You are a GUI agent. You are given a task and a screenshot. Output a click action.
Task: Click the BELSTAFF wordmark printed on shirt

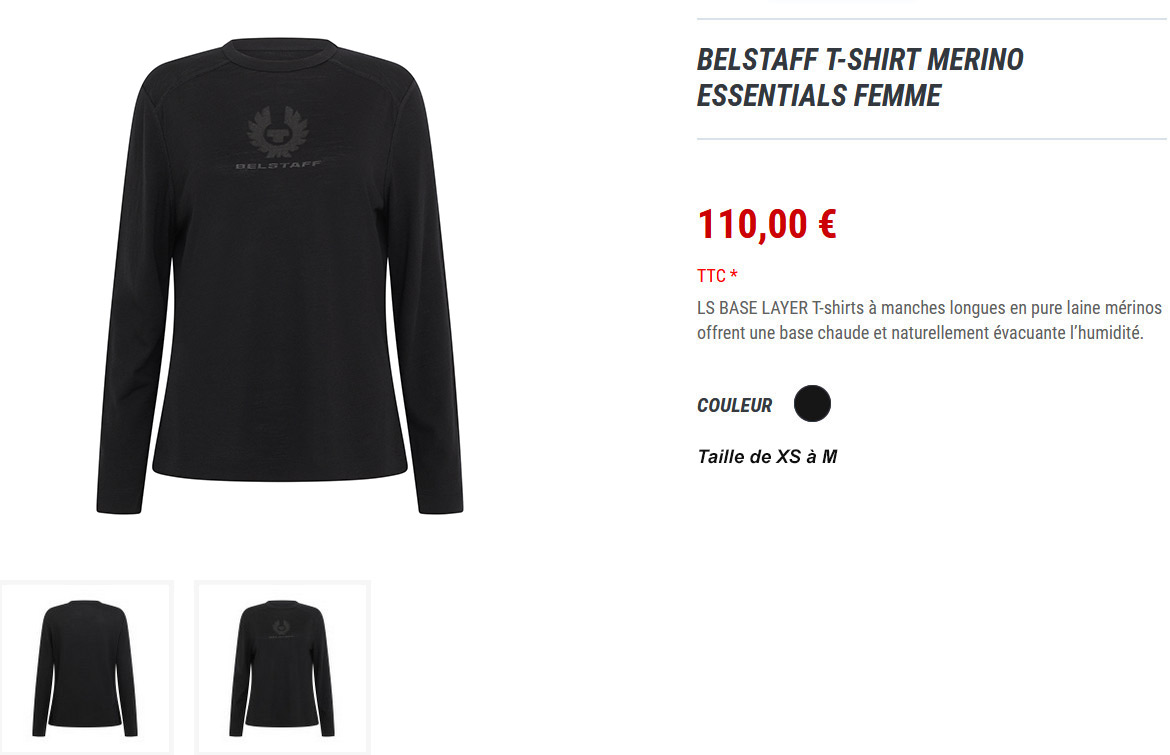pos(278,165)
